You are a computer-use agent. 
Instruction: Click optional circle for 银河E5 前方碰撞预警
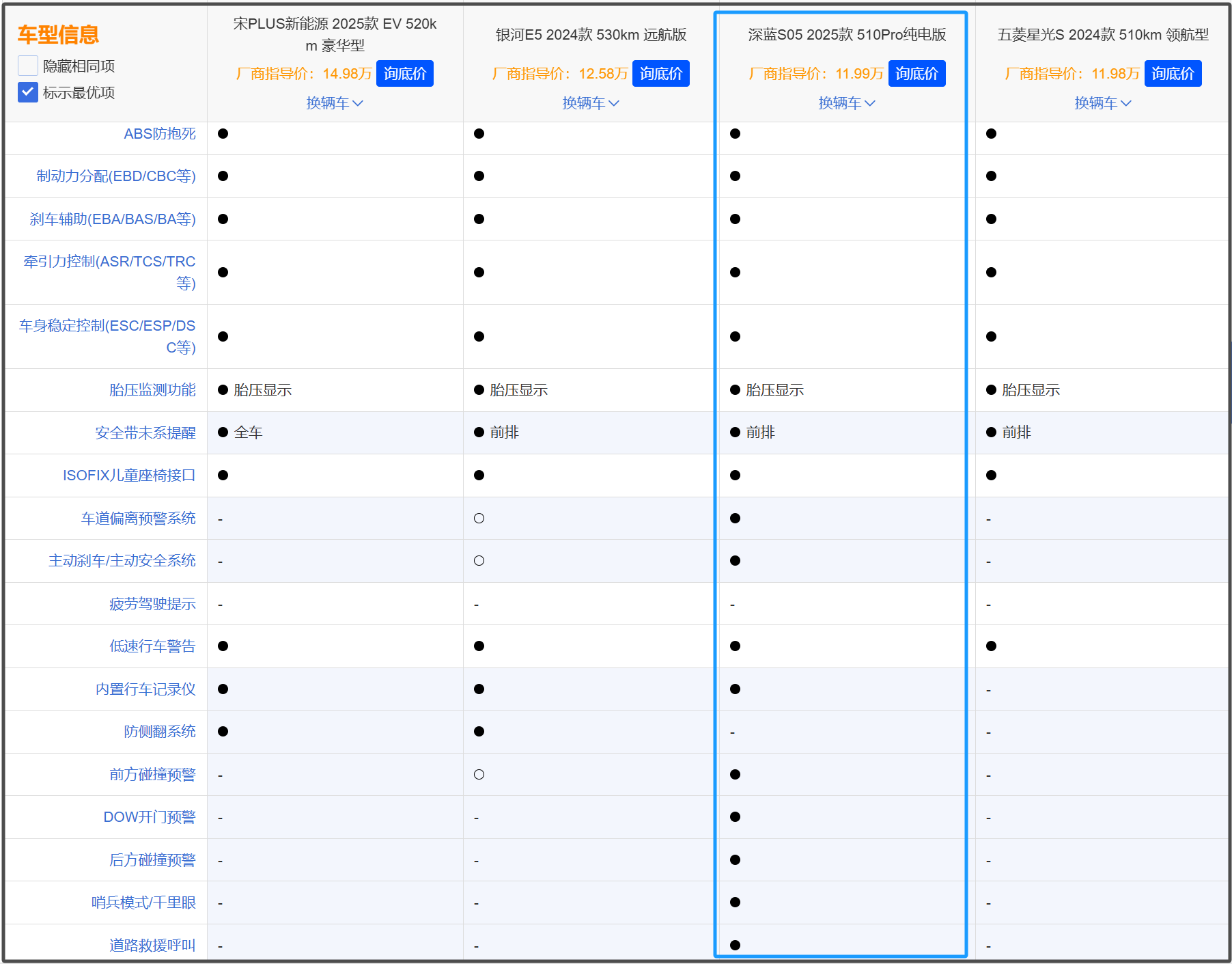(x=479, y=774)
